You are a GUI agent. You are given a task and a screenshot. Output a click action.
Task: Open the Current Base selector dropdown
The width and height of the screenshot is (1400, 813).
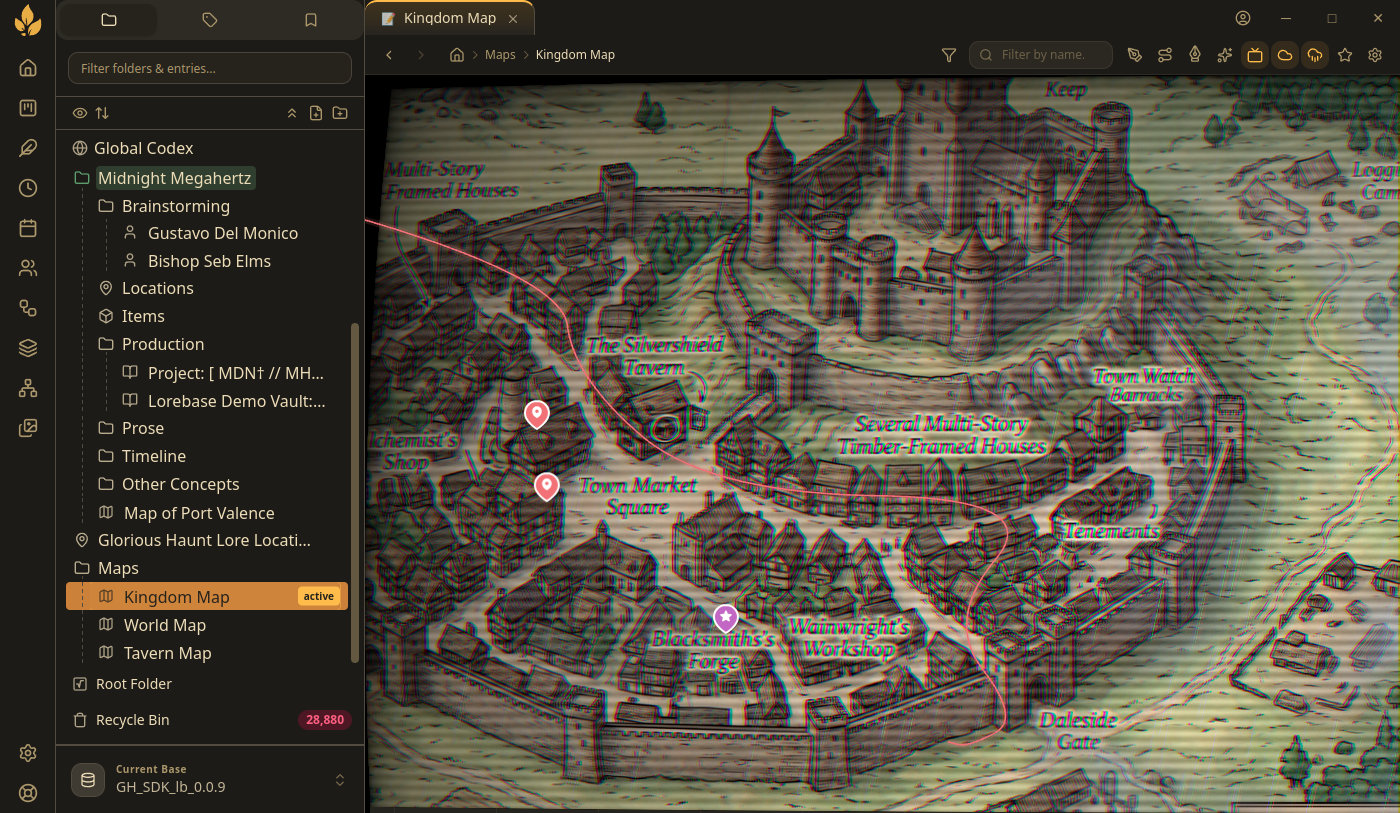(210, 779)
